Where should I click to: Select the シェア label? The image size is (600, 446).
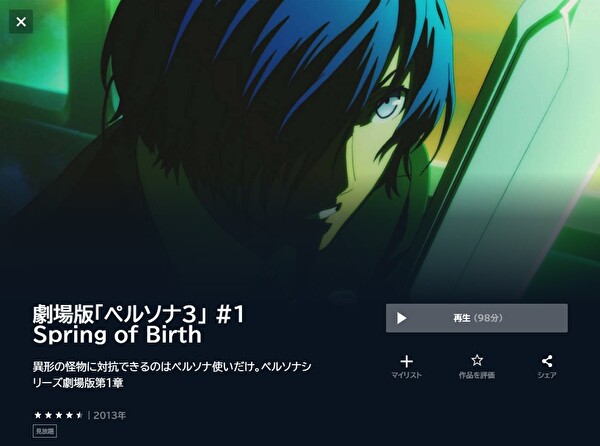tap(547, 375)
